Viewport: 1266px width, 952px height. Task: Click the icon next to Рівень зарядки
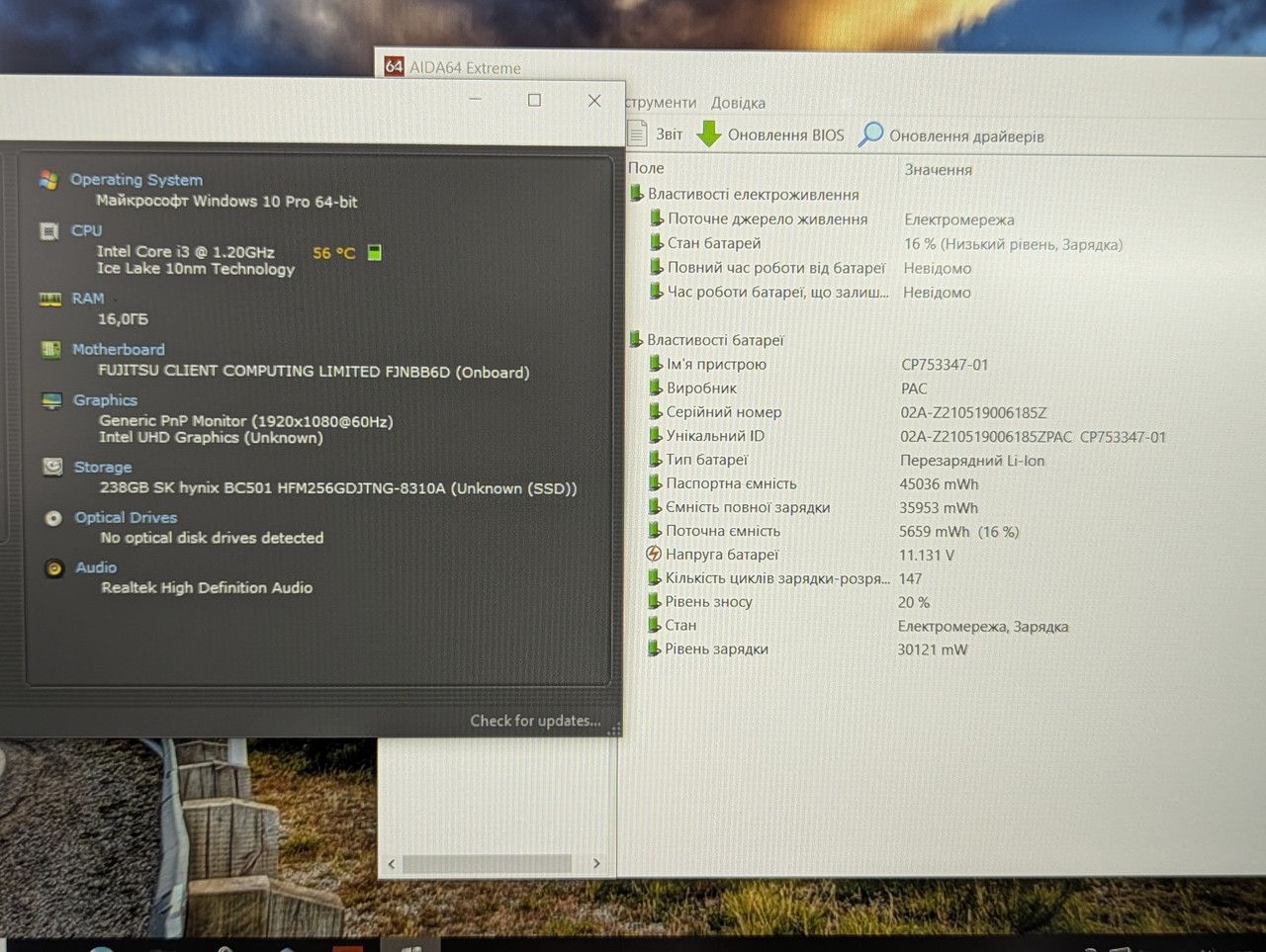(654, 649)
